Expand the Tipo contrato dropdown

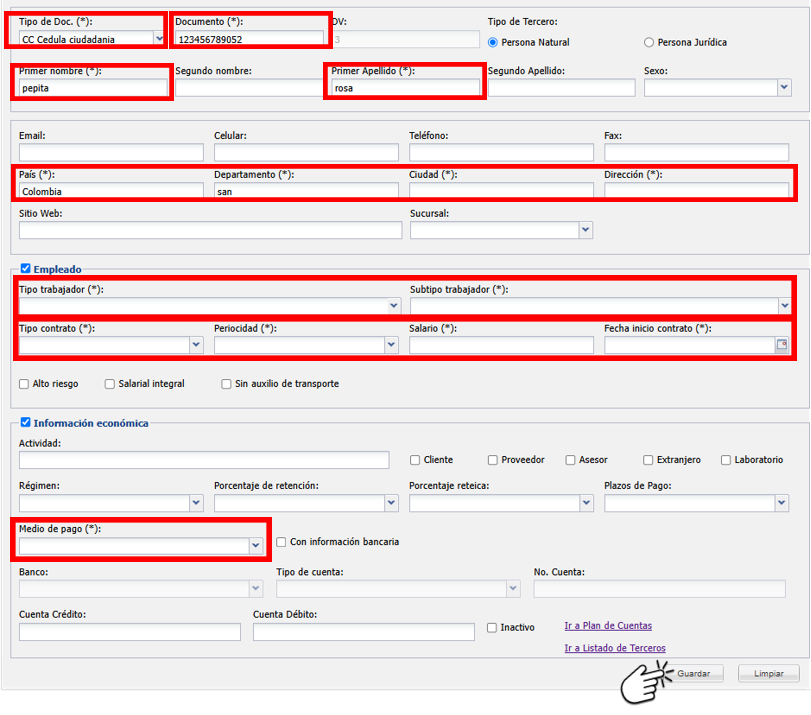[196, 345]
